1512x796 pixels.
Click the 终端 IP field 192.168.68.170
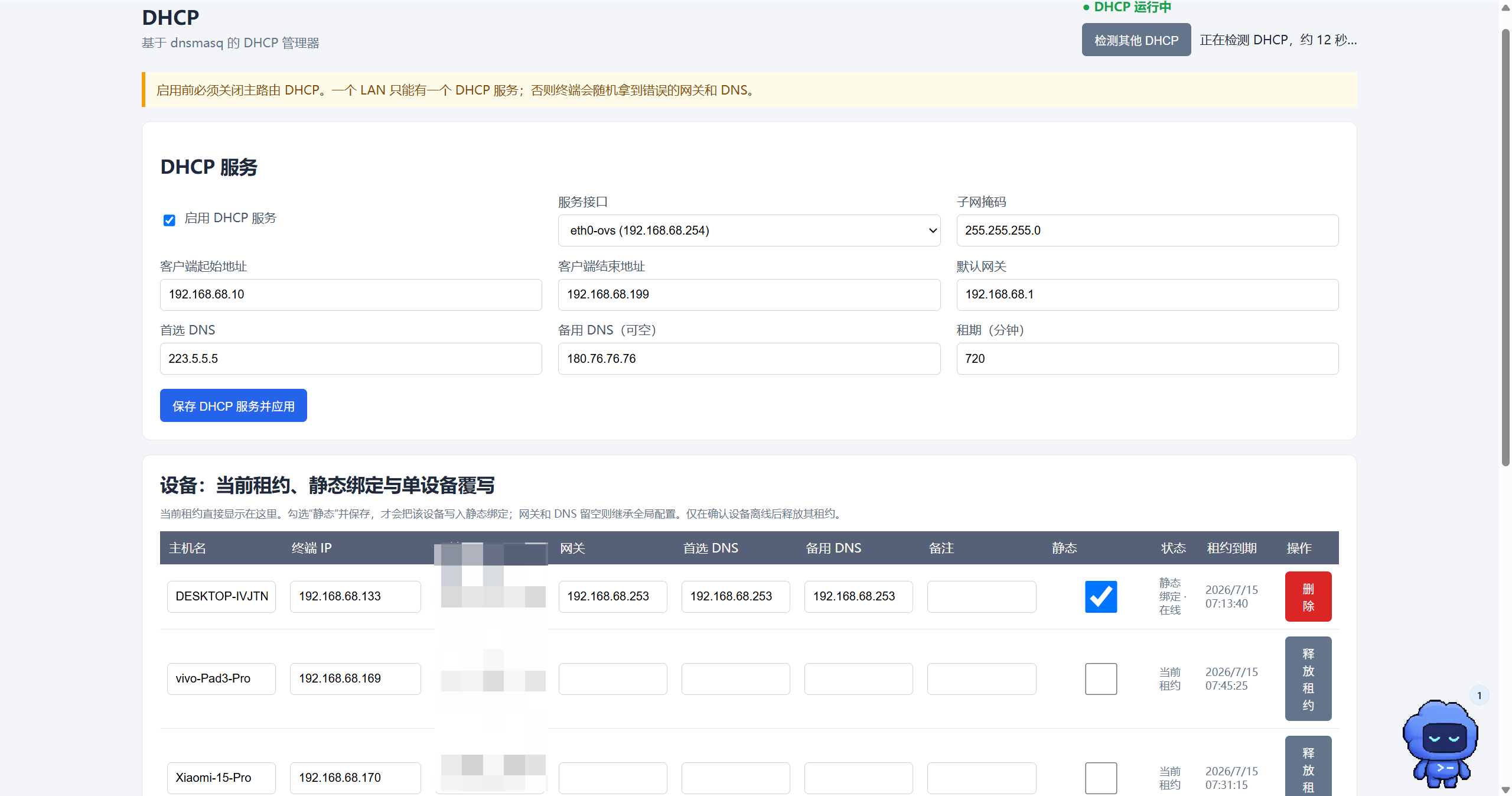(x=356, y=778)
